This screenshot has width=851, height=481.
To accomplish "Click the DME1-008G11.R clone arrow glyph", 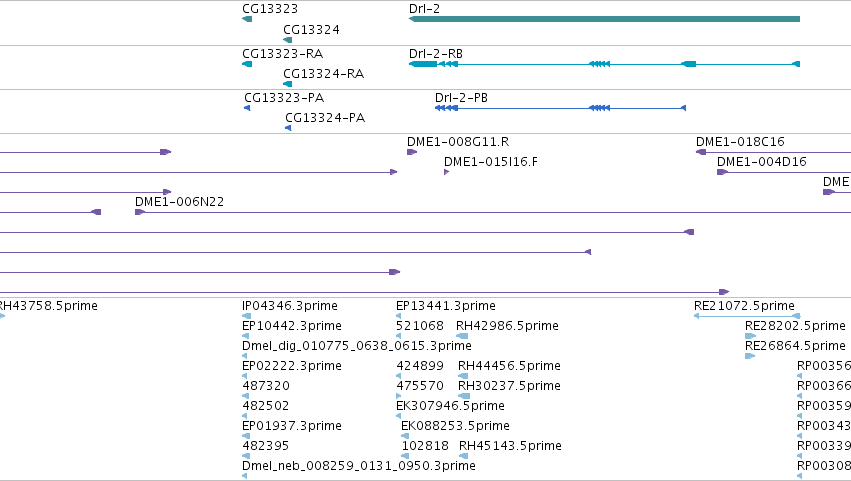I will (412, 152).
